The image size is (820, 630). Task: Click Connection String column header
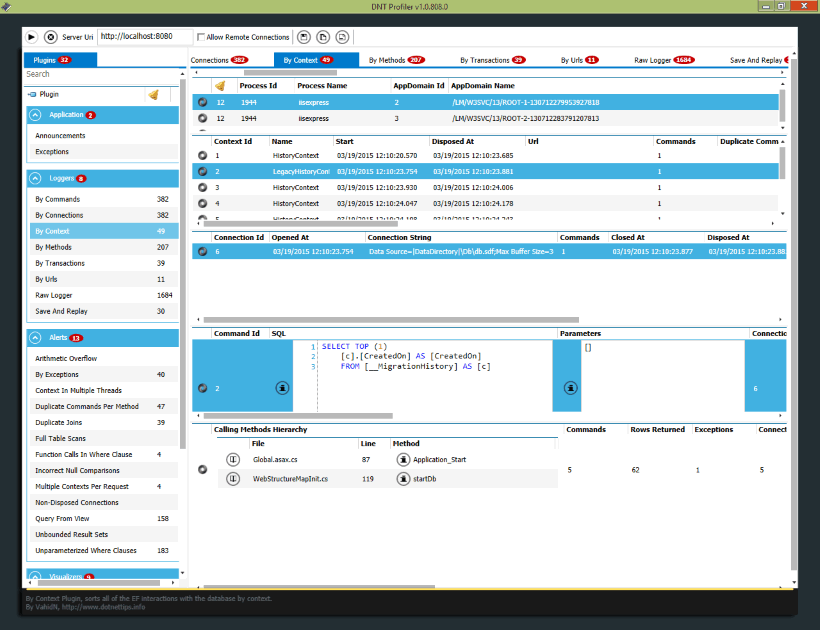point(400,238)
